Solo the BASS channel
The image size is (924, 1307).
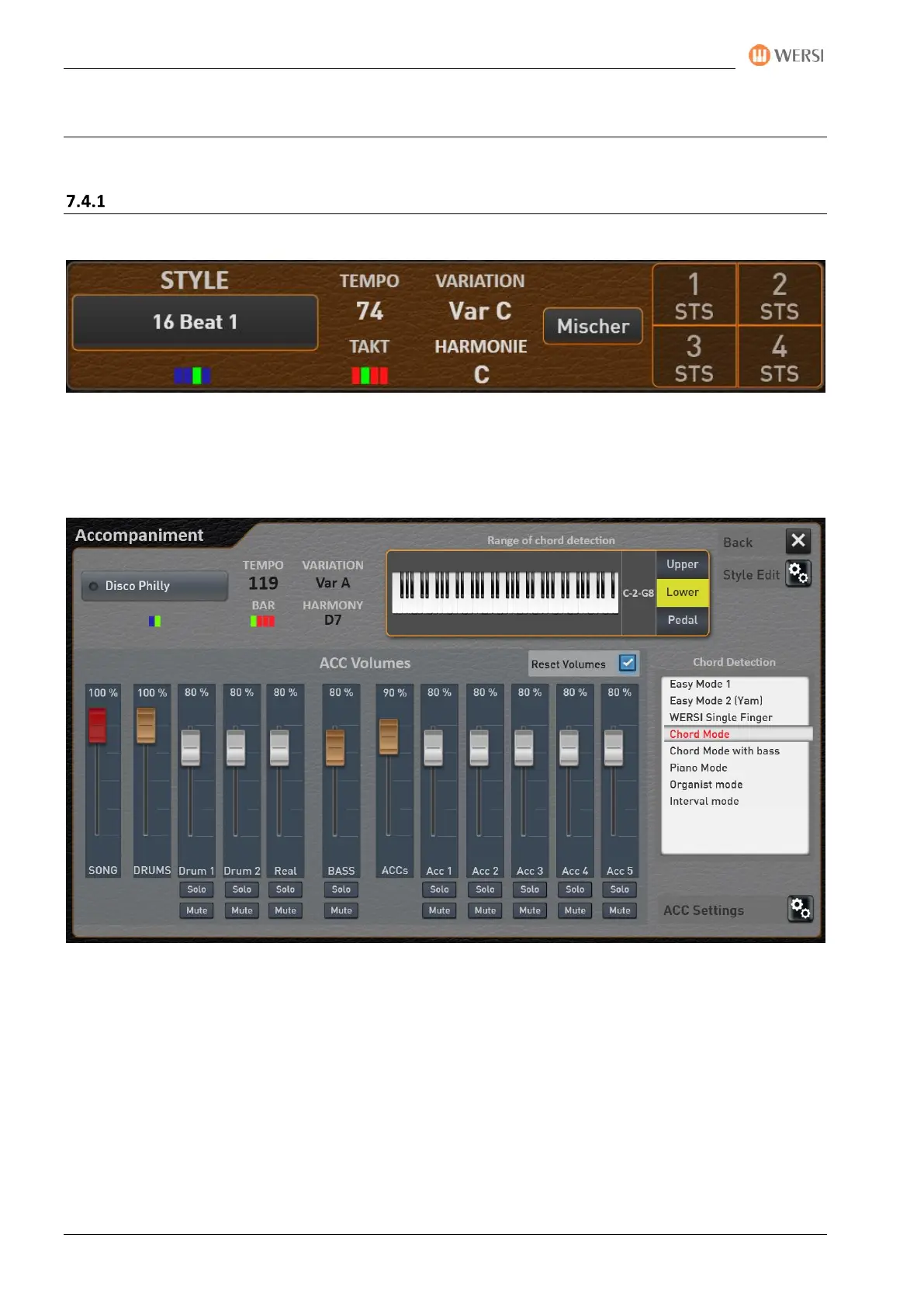click(341, 889)
